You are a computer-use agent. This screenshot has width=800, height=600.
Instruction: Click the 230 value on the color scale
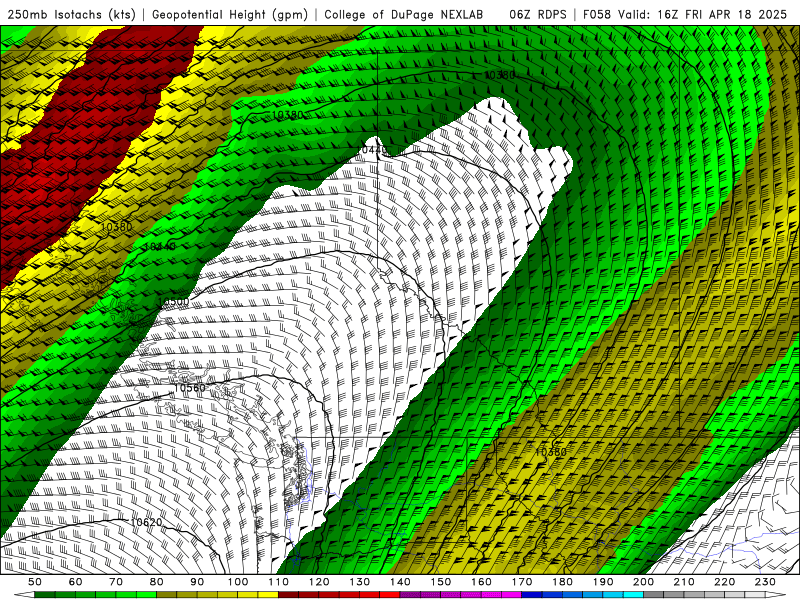765,582
